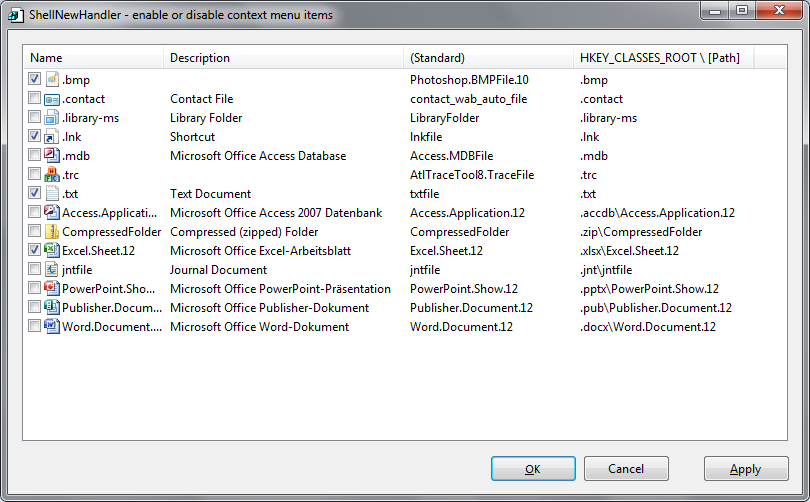This screenshot has width=810, height=502.
Task: Click the HKEY_CLASSES_ROOT path column header
Action: click(x=663, y=58)
